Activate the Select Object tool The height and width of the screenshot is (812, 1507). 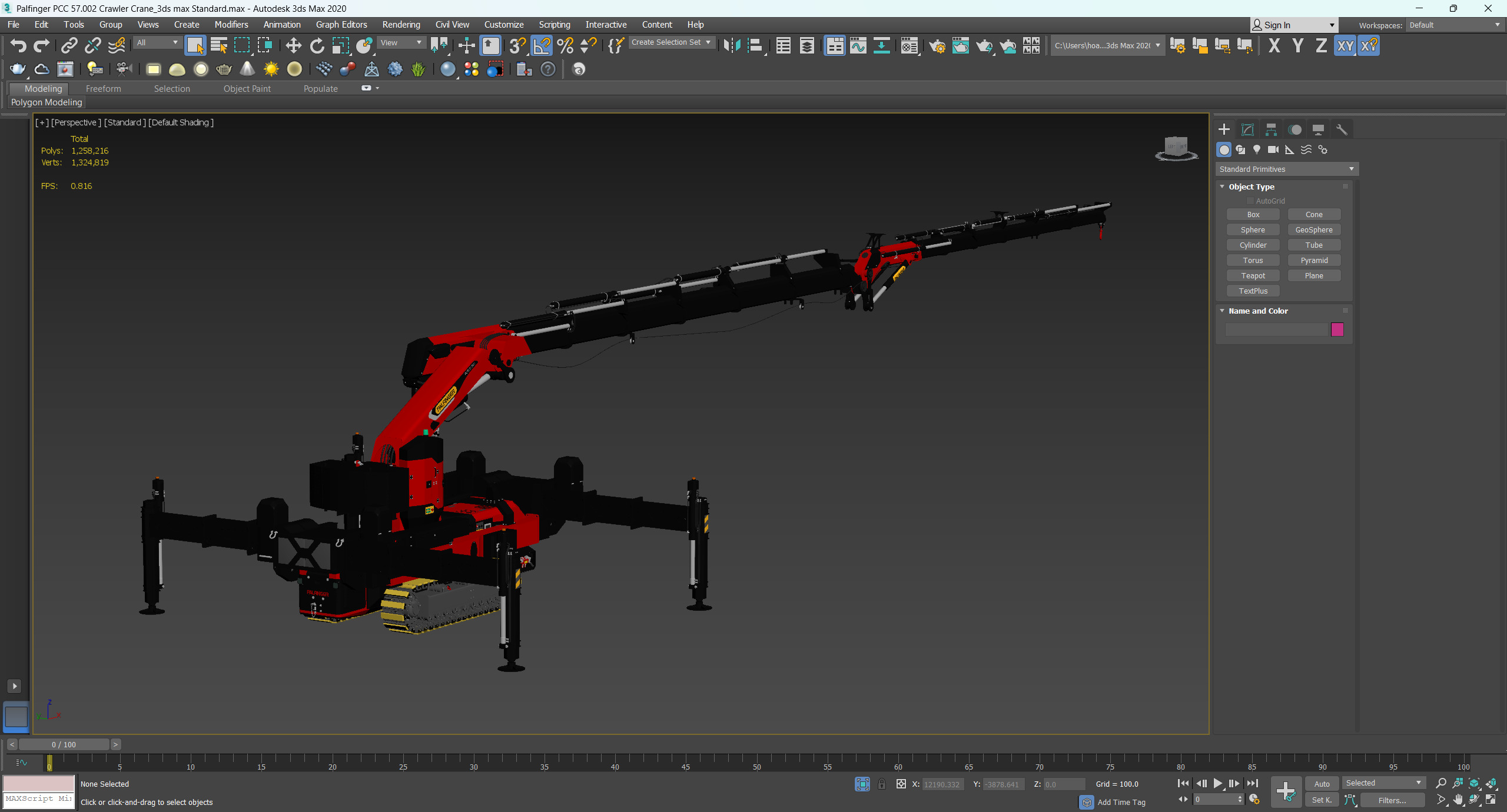click(195, 45)
